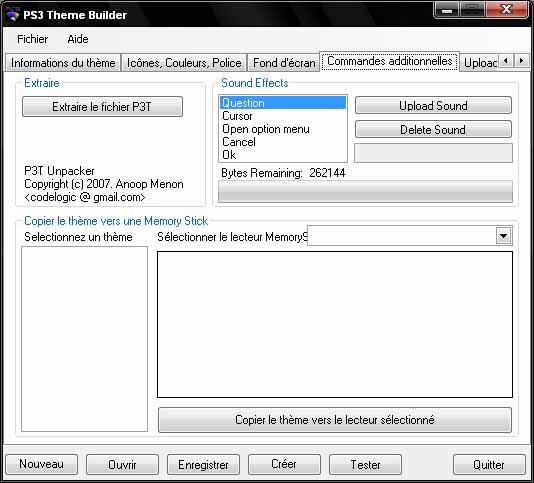Click the Delete Sound button
Image resolution: width=534 pixels, height=483 pixels.
(433, 129)
